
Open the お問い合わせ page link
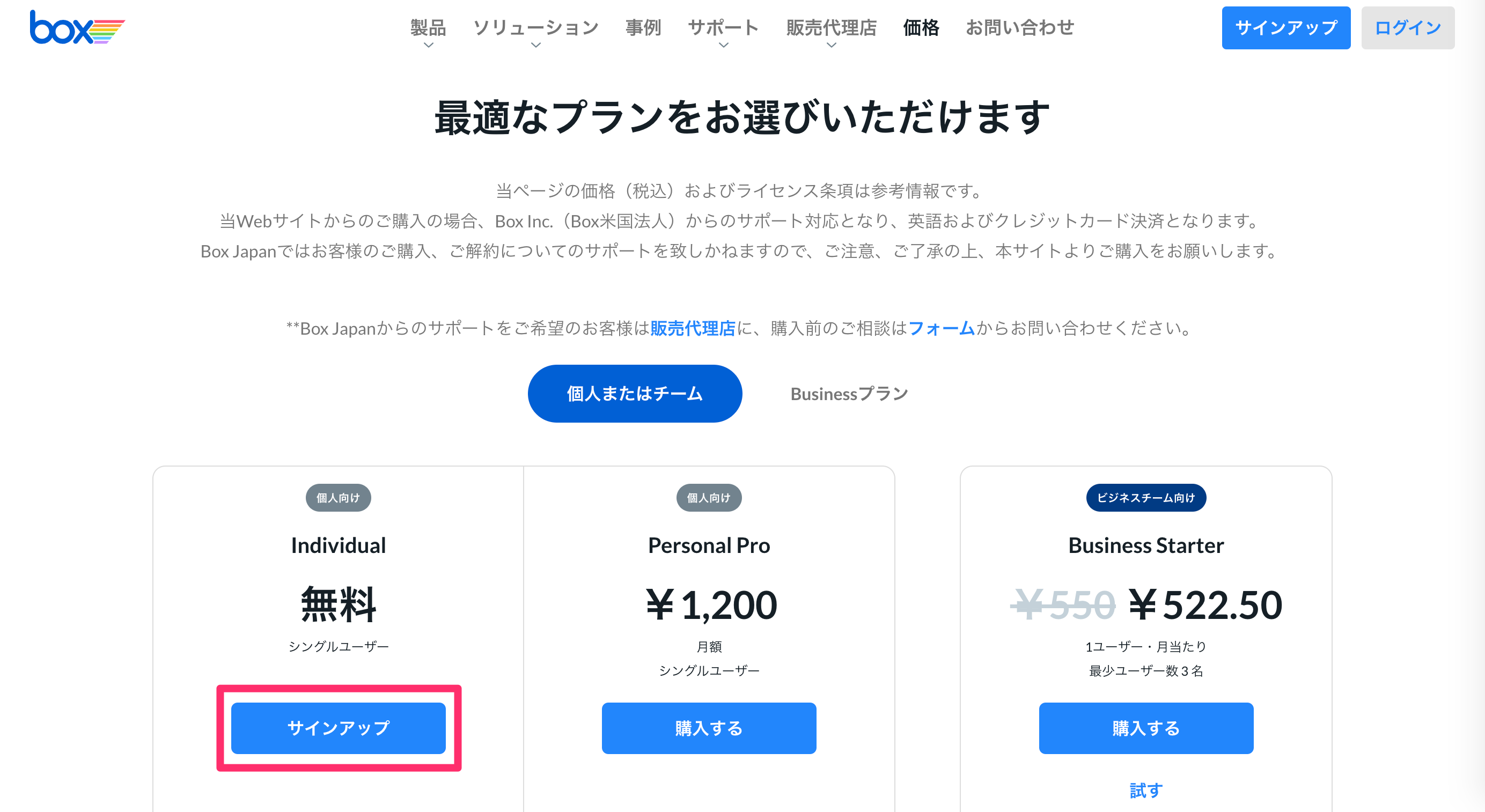tap(1020, 28)
